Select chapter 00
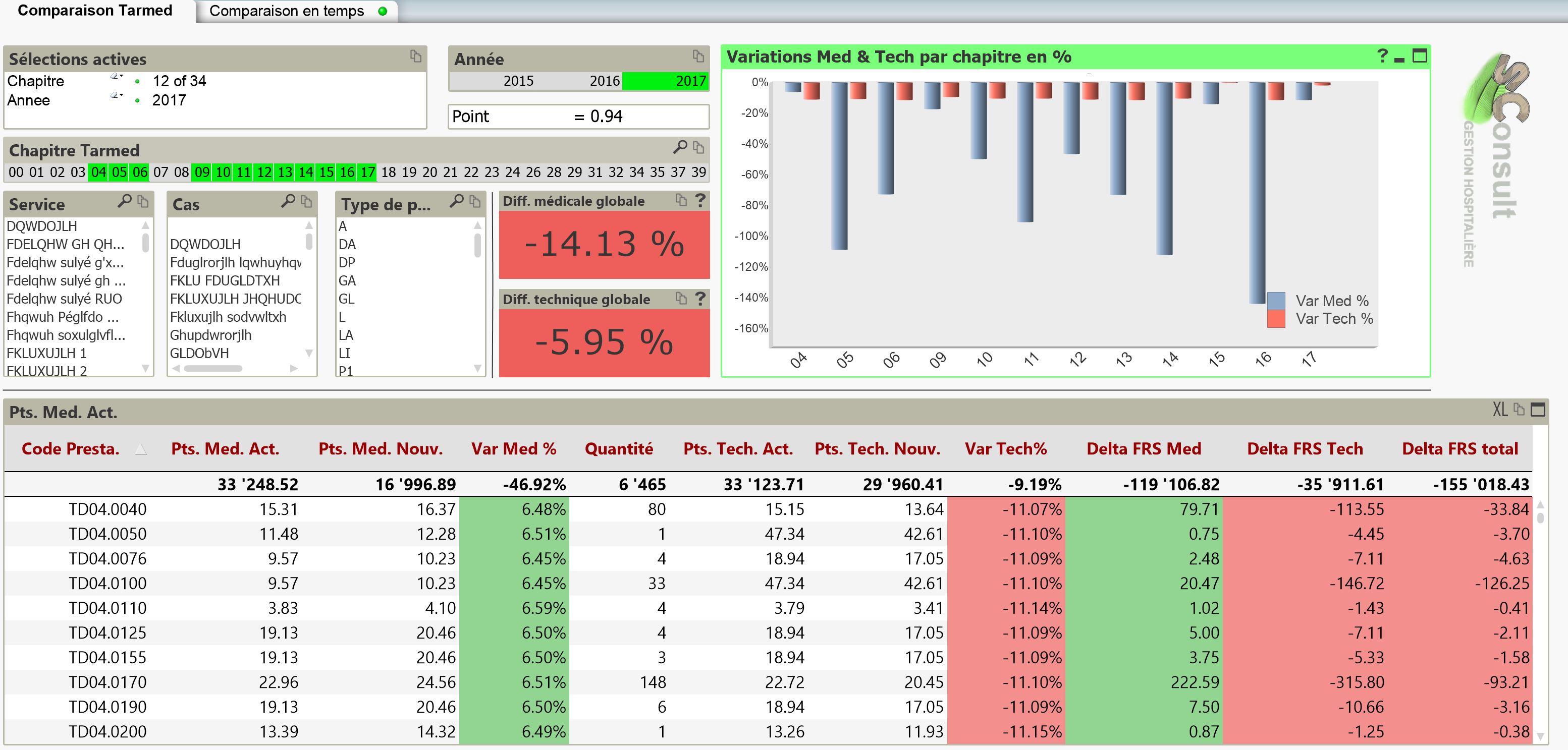Screen dimensions: 1568x750 click(x=16, y=172)
